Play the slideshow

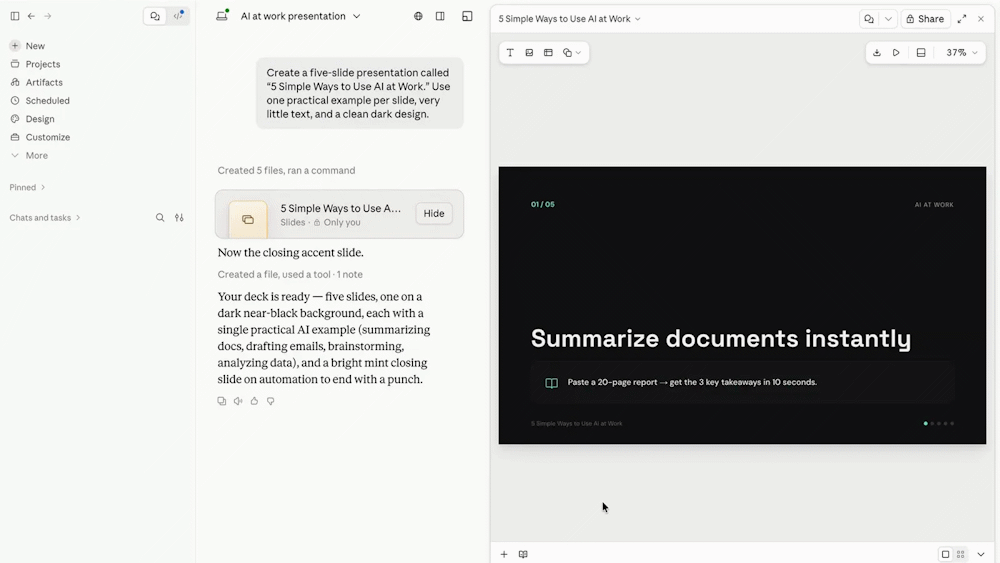click(x=896, y=53)
